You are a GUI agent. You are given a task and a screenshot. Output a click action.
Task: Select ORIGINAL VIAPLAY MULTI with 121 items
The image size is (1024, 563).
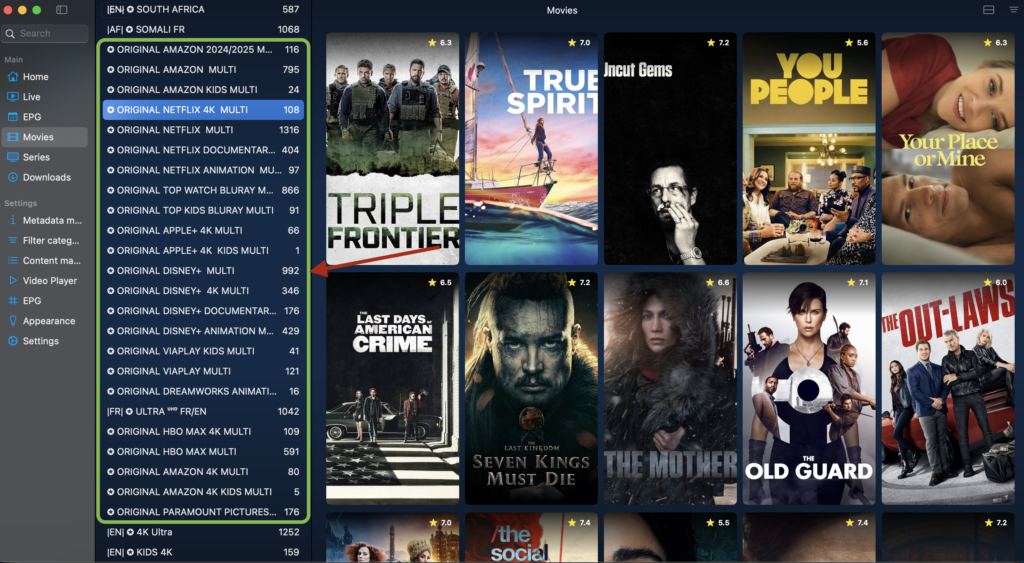203,371
